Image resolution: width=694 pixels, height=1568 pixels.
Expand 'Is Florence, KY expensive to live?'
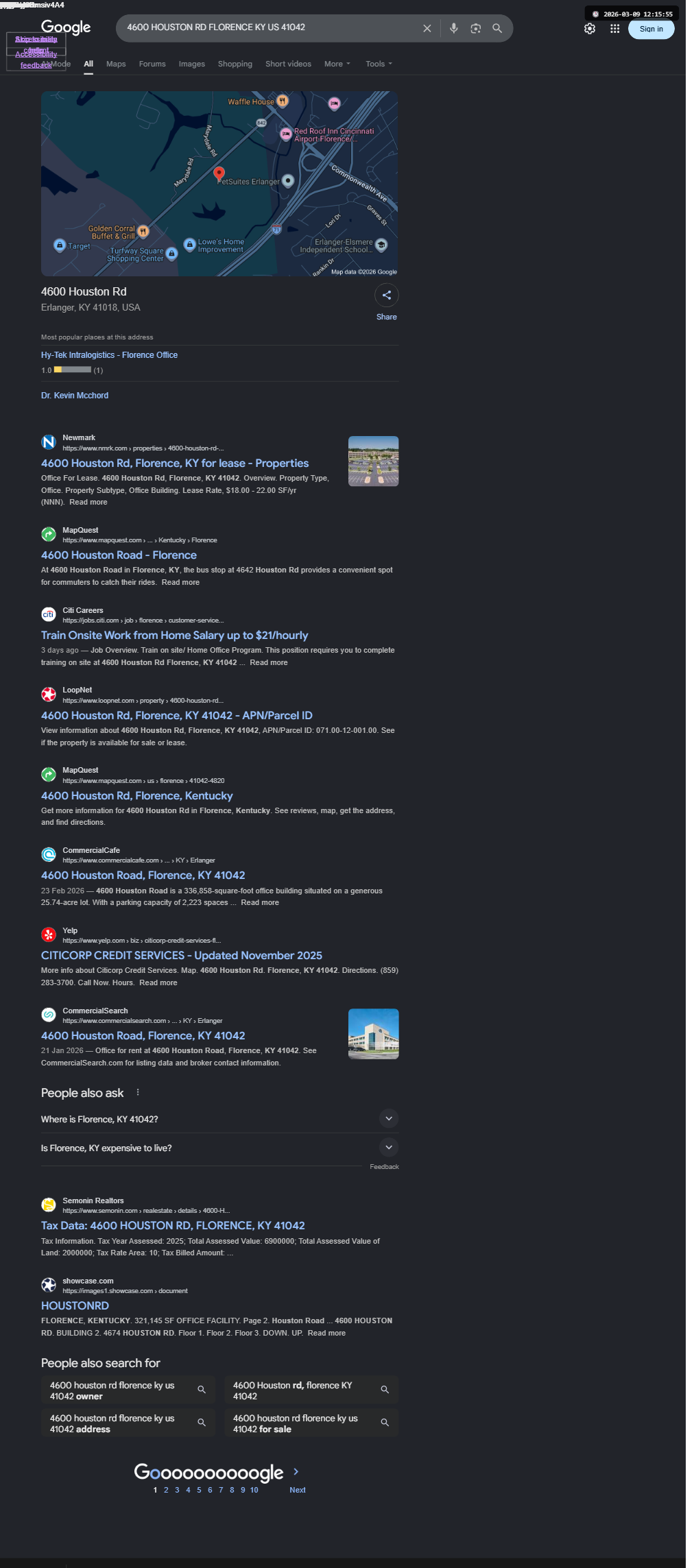[x=219, y=1148]
